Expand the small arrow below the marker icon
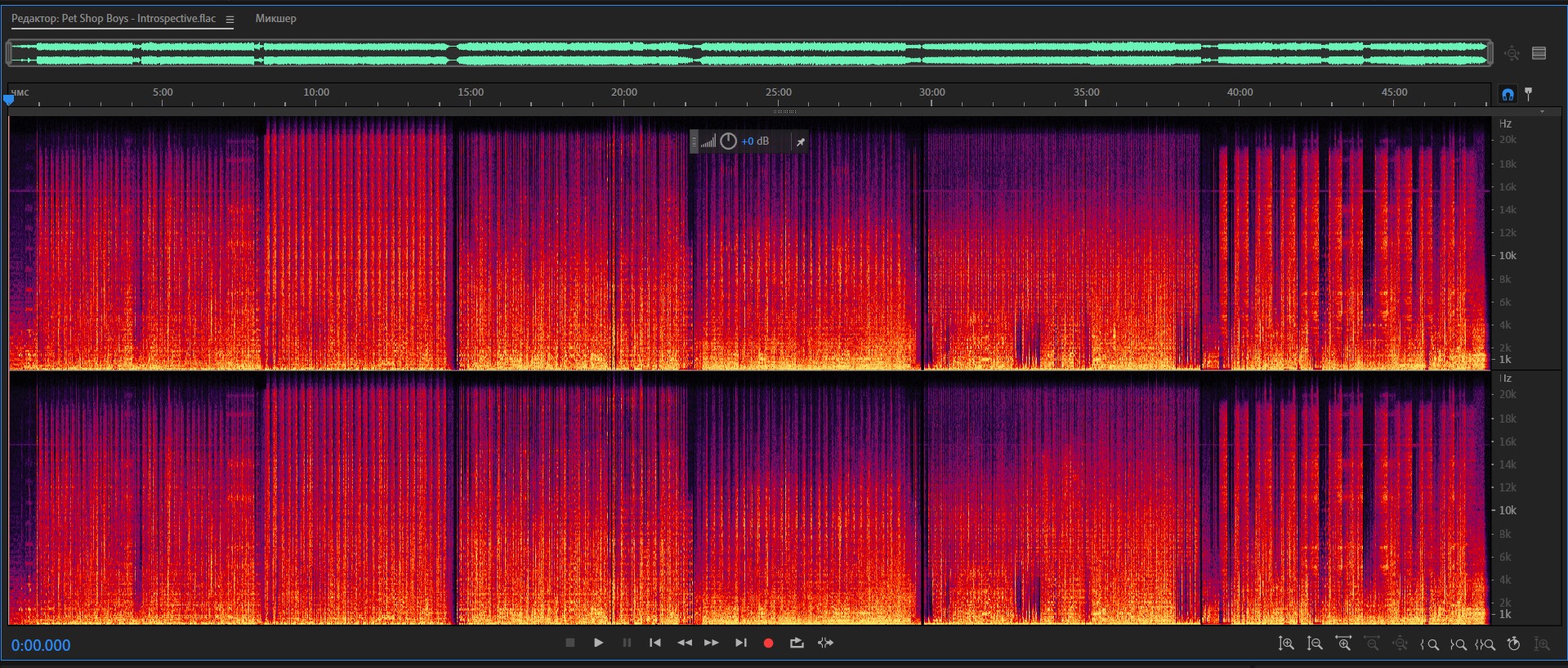The width and height of the screenshot is (1568, 668). 1542,112
